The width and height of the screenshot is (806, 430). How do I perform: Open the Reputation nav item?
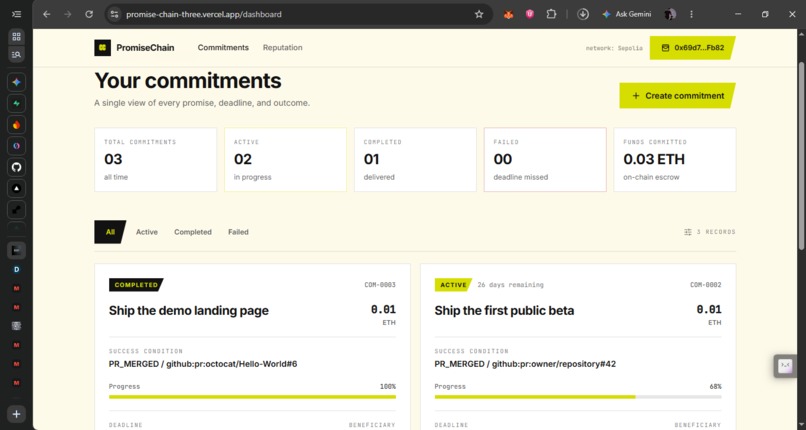[x=283, y=48]
